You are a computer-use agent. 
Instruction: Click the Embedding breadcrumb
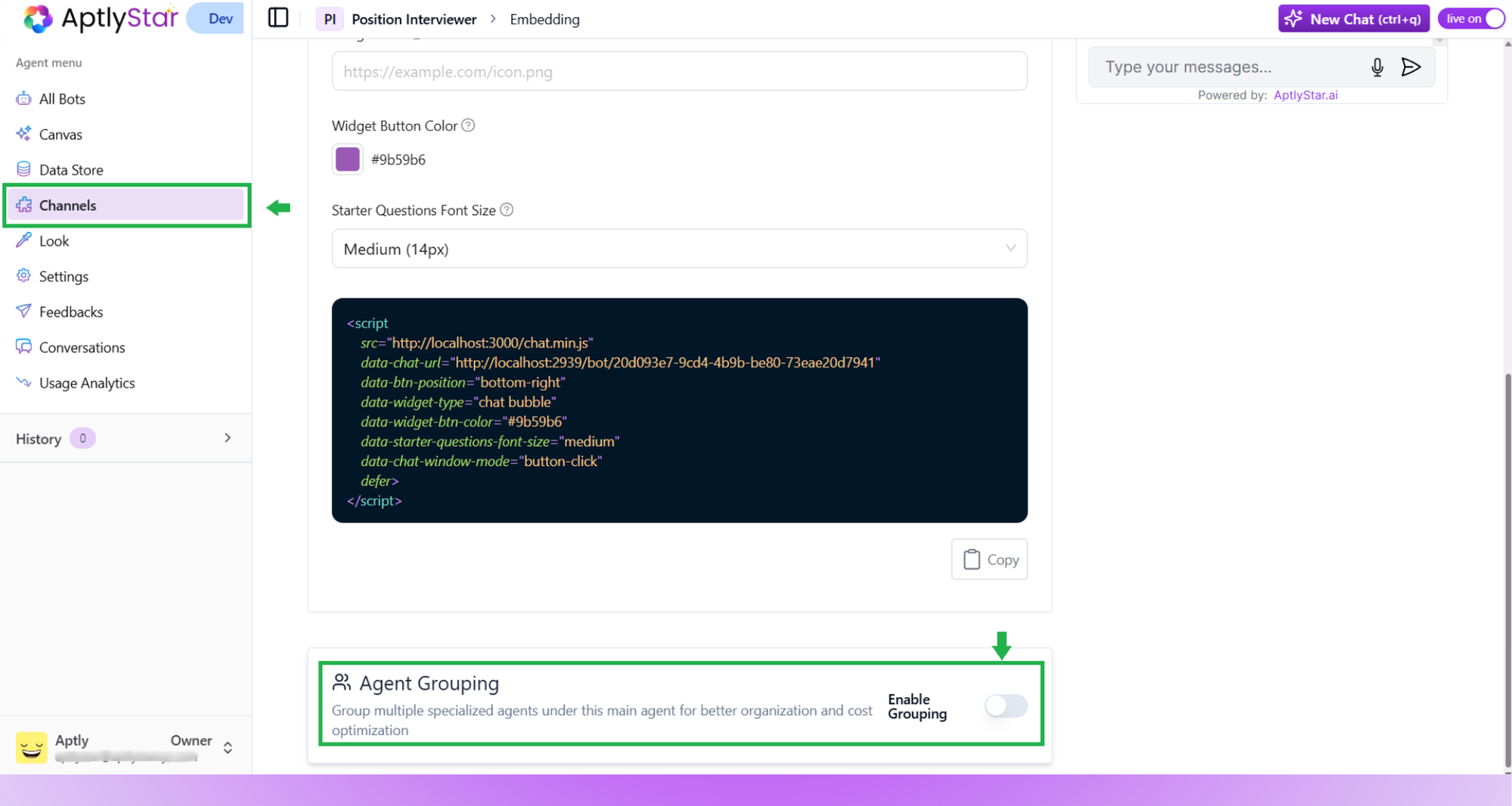[x=544, y=19]
